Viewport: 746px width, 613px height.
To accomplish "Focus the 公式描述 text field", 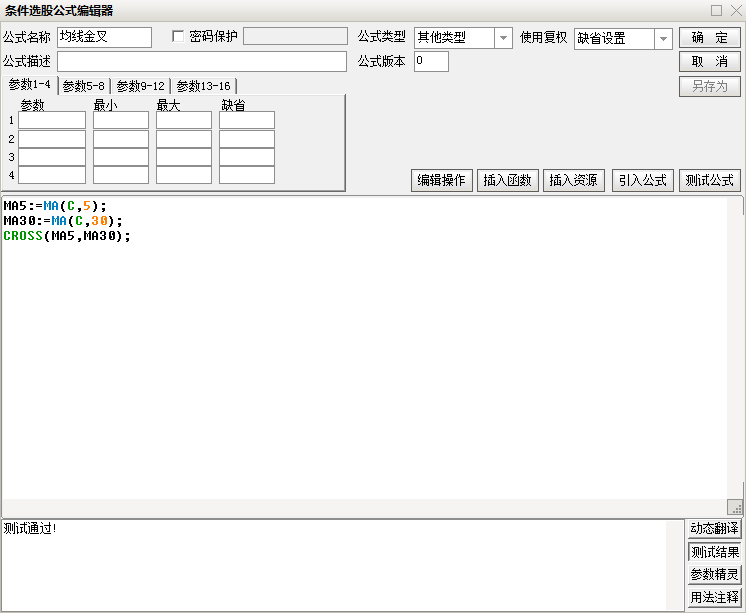I will click(x=201, y=62).
